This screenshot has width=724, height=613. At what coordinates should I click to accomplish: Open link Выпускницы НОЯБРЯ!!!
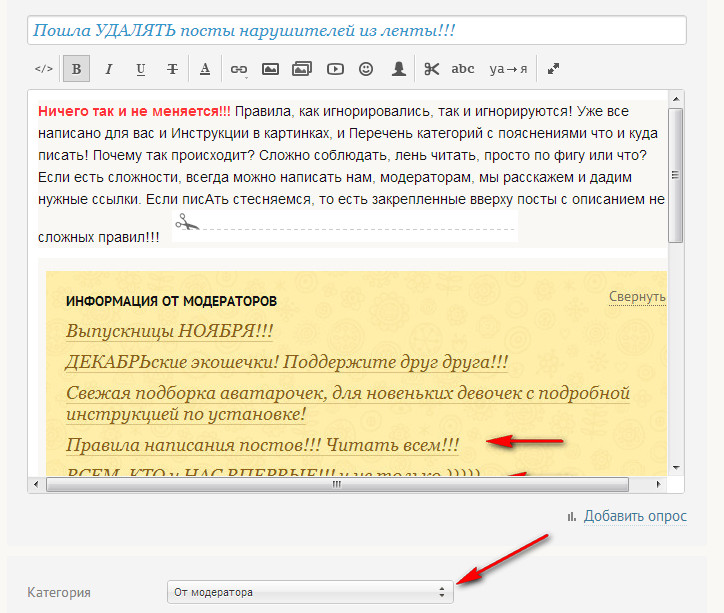[169, 331]
